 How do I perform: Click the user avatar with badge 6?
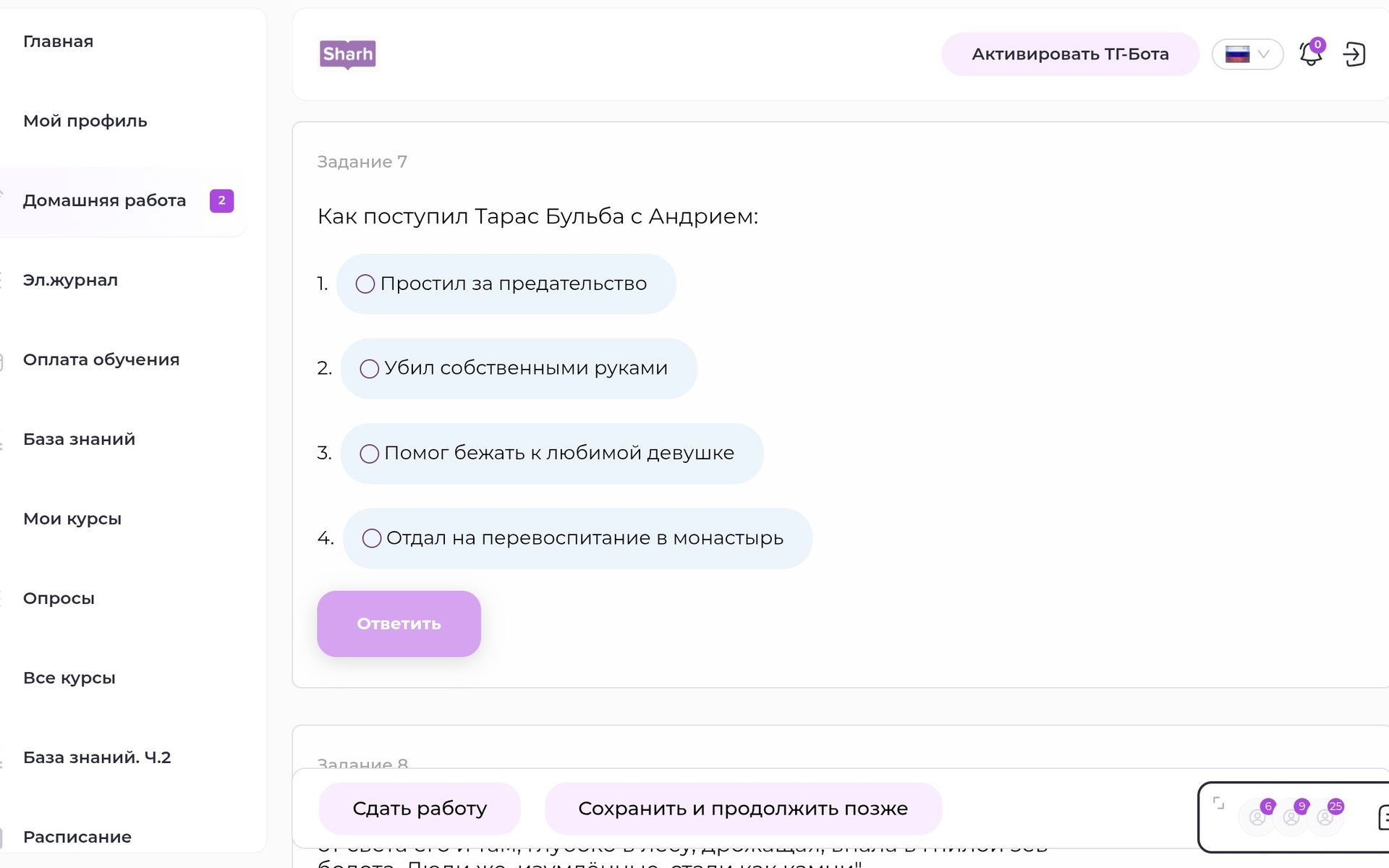(x=1258, y=817)
